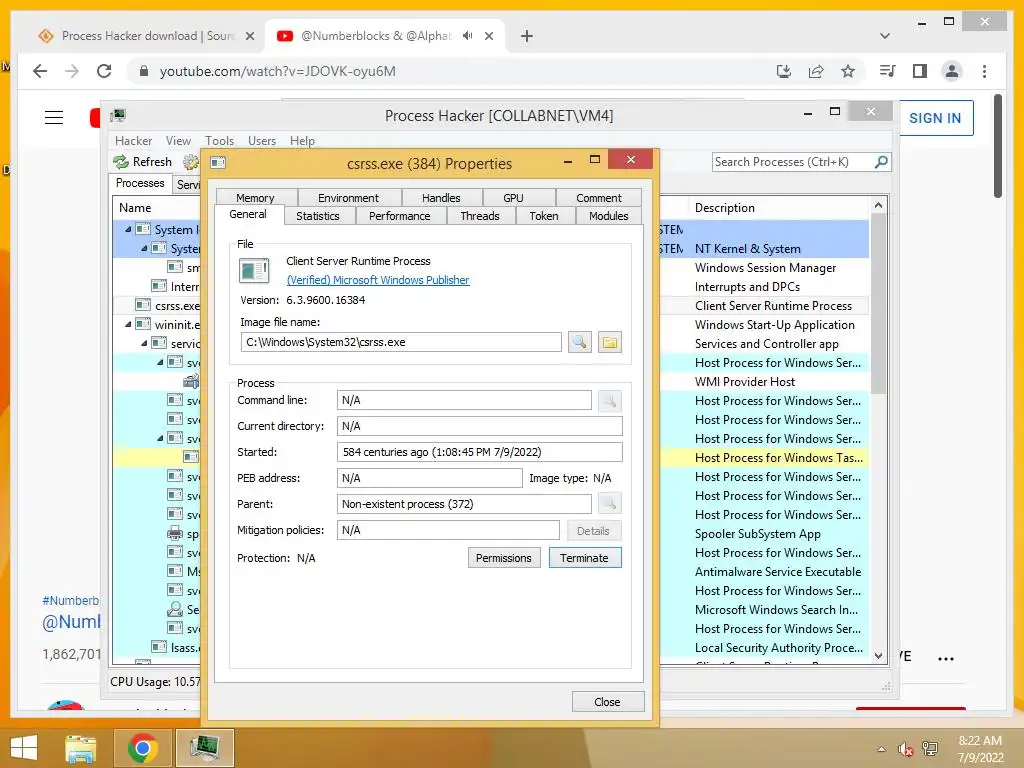Open Chrome profile avatar icon
The image size is (1024, 768).
952,71
